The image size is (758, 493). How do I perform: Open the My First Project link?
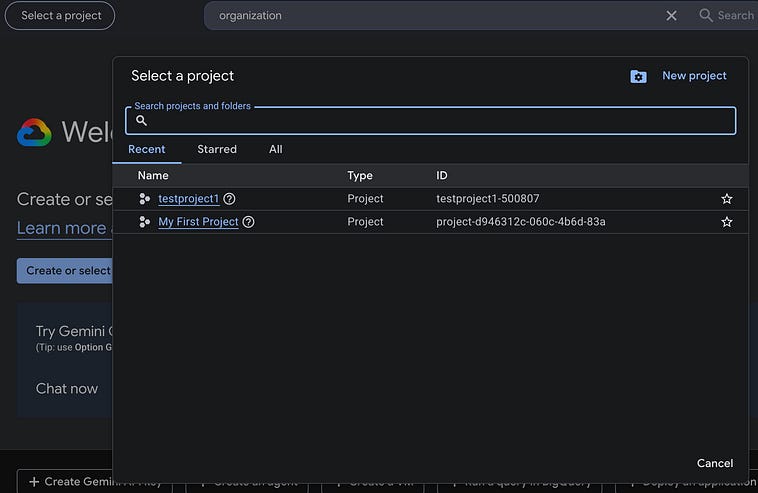198,222
